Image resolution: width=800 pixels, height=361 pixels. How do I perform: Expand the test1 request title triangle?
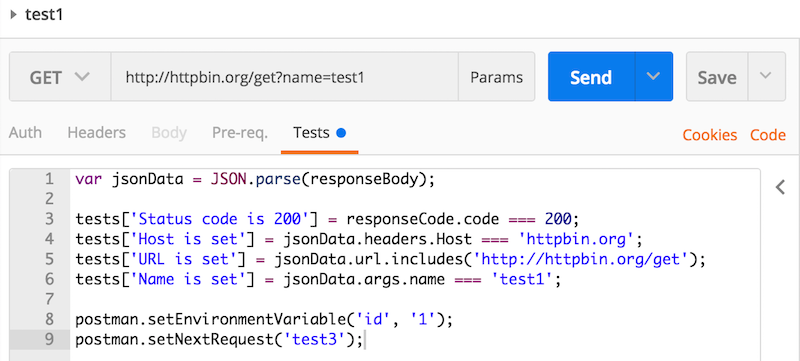[x=14, y=15]
